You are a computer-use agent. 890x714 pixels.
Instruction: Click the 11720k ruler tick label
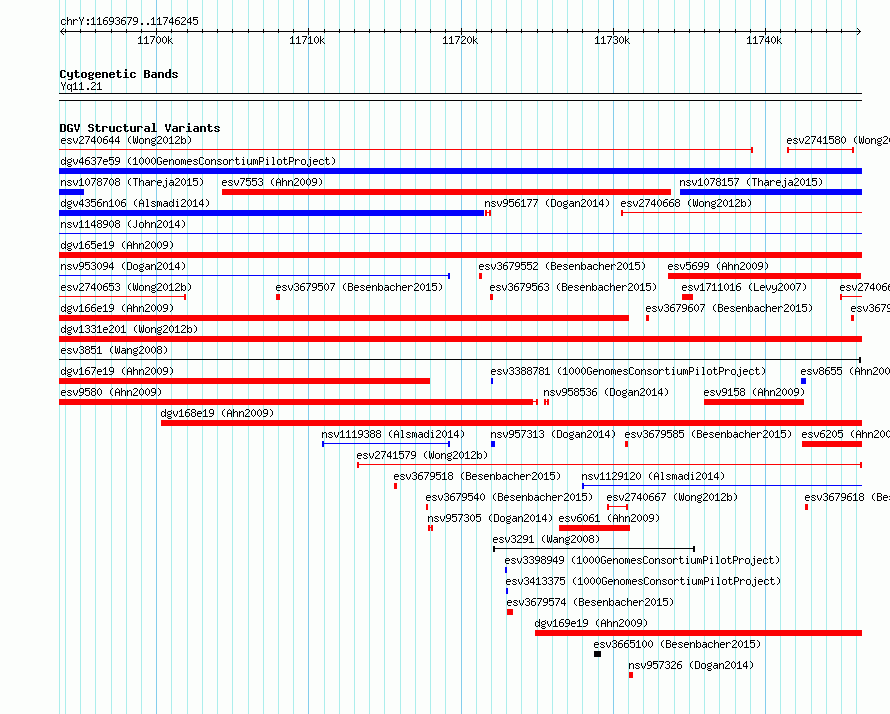(x=460, y=40)
